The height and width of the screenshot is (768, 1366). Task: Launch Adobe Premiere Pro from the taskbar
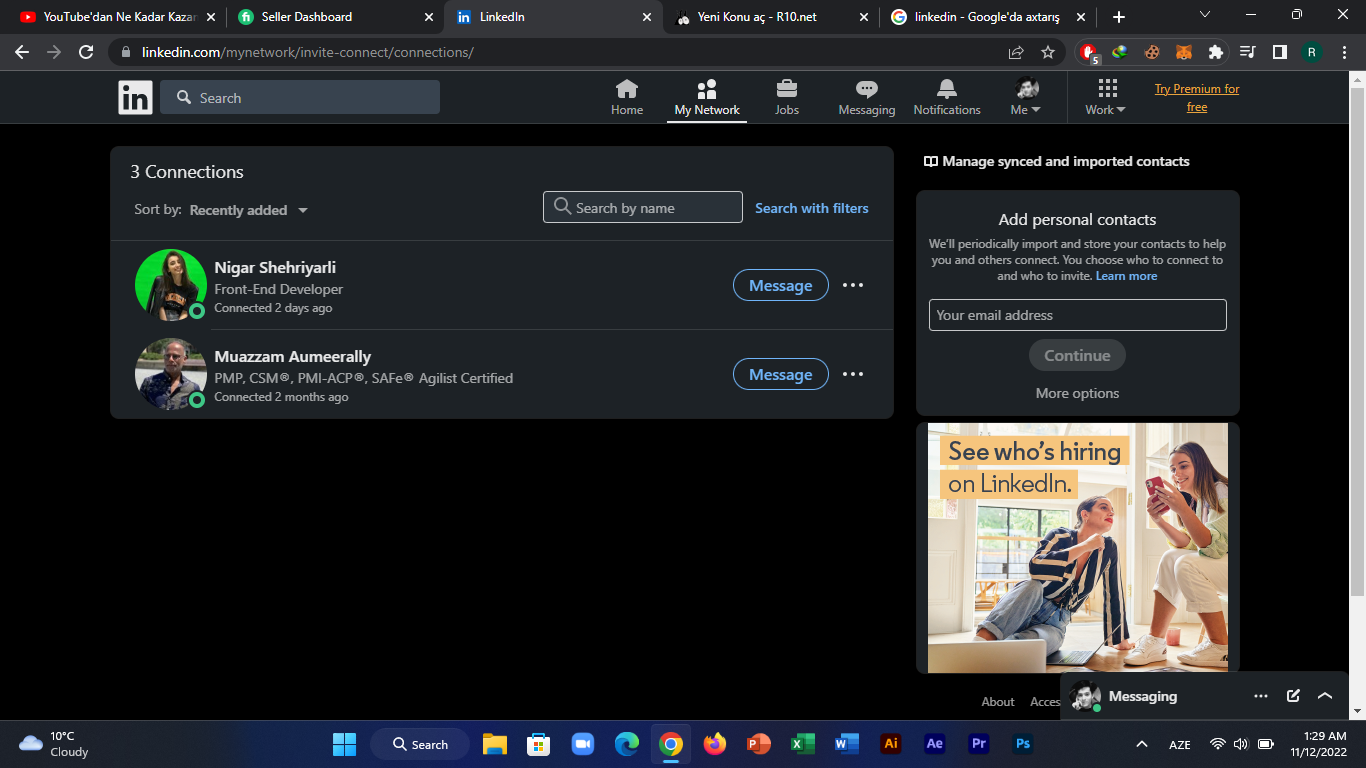click(x=979, y=744)
